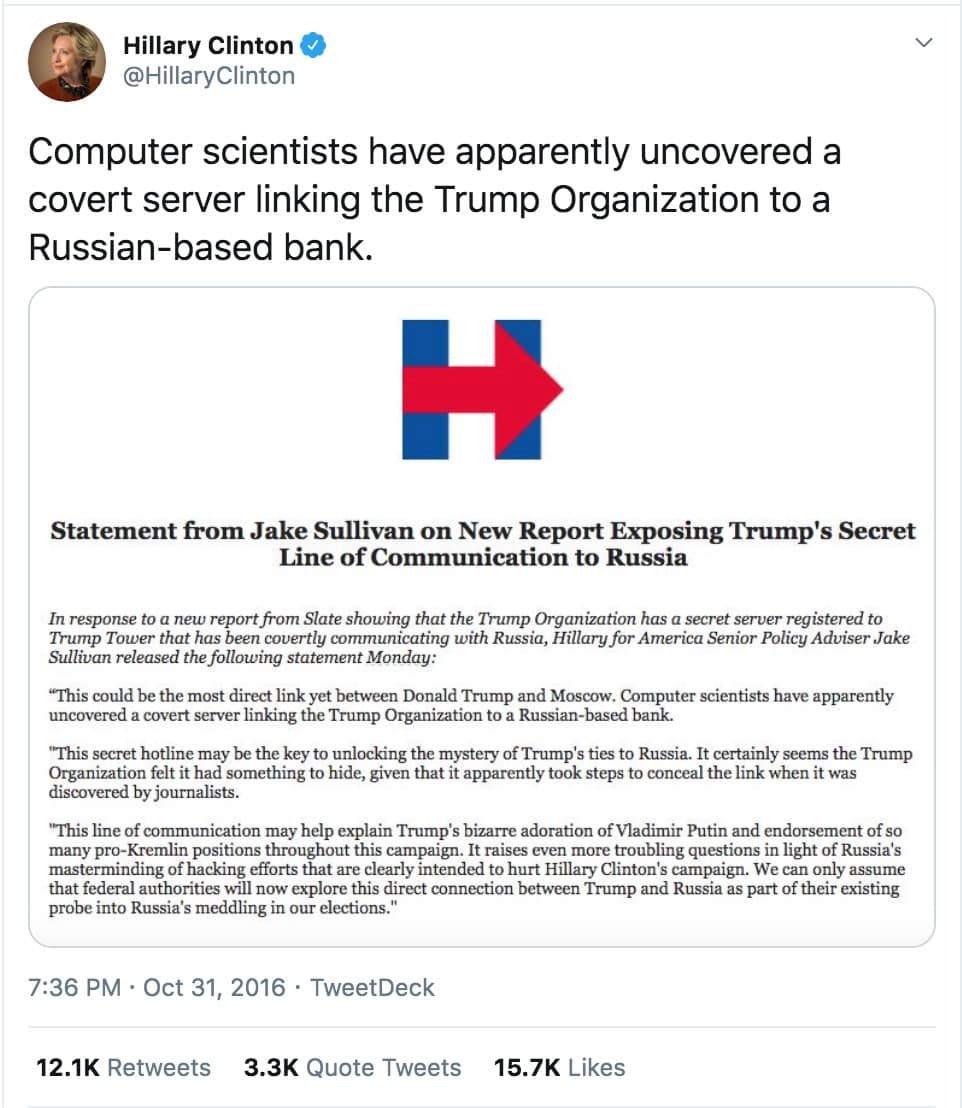The image size is (962, 1108).
Task: Click the red arrow in the logo
Action: coord(482,389)
